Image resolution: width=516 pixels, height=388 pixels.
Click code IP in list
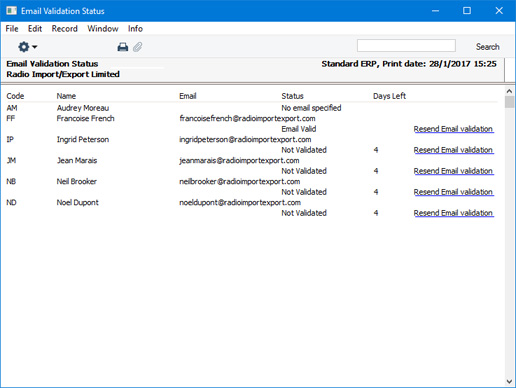(x=10, y=139)
